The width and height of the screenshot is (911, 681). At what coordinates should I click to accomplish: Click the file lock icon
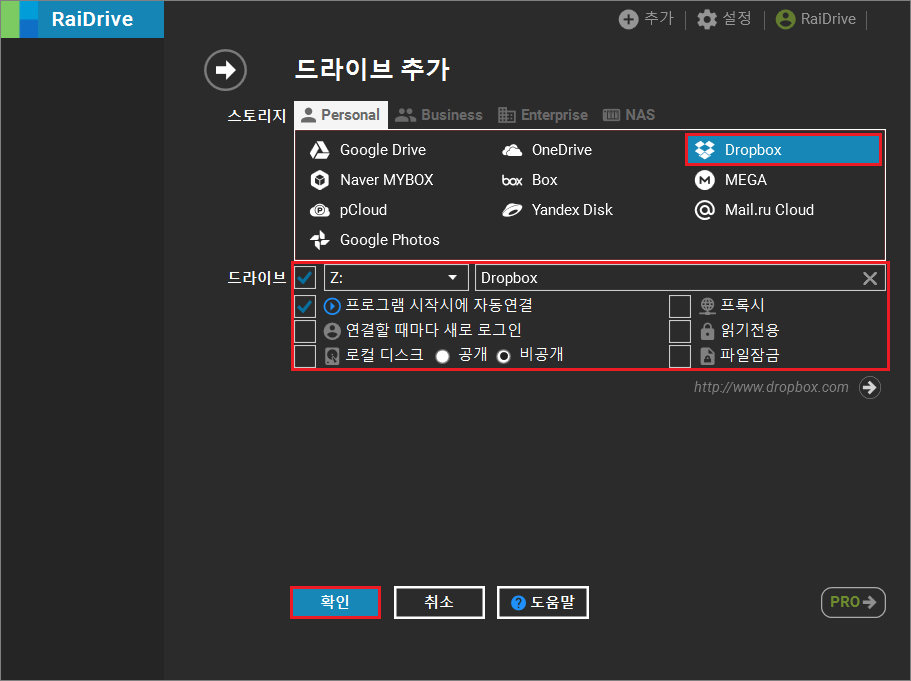click(707, 356)
